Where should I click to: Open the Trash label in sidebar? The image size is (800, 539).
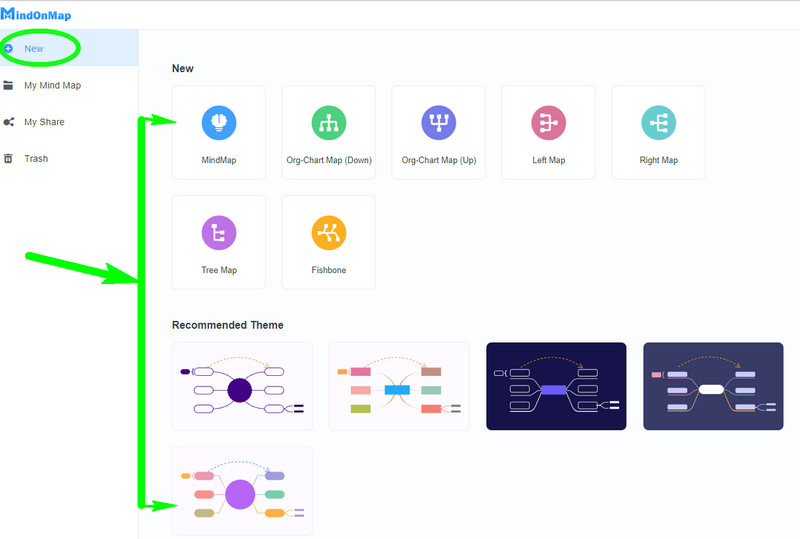tap(36, 158)
